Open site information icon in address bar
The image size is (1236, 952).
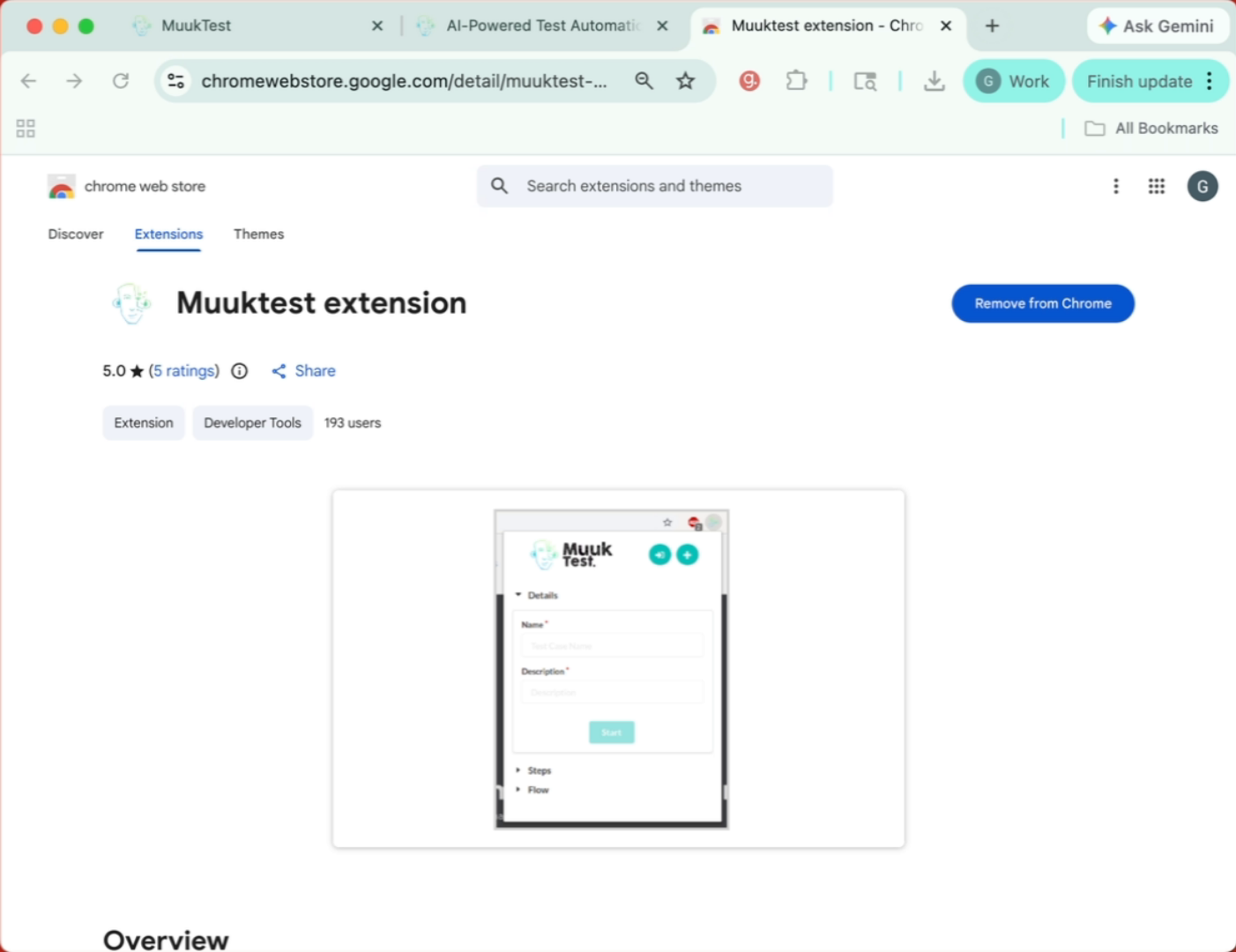coord(176,81)
